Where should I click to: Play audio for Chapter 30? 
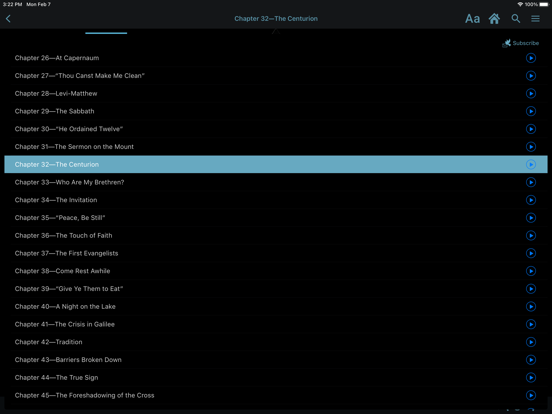531,129
